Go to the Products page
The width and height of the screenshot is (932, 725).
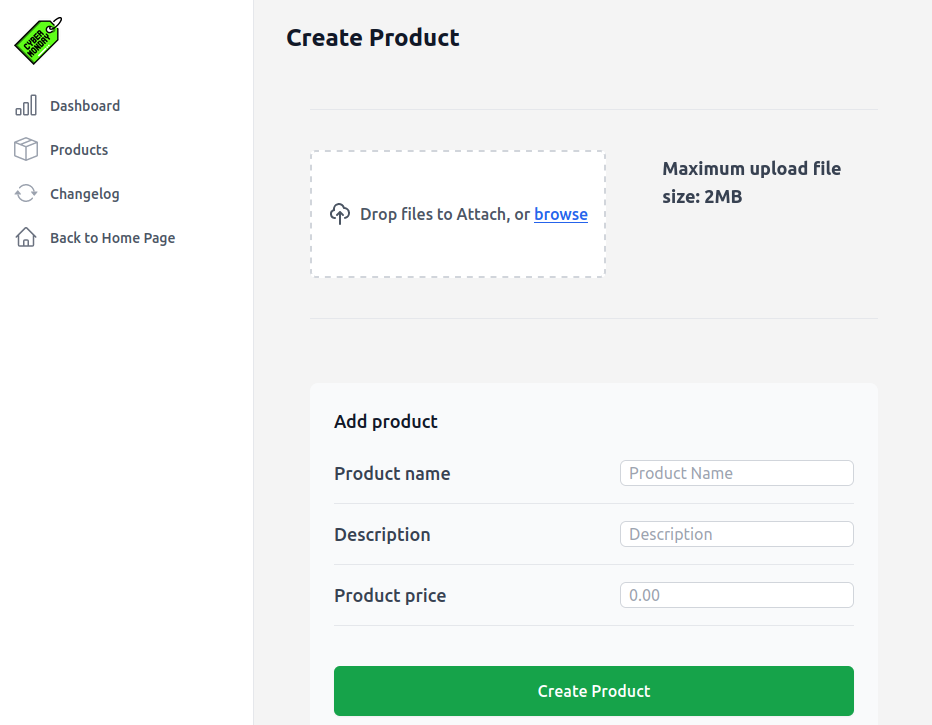pos(79,150)
